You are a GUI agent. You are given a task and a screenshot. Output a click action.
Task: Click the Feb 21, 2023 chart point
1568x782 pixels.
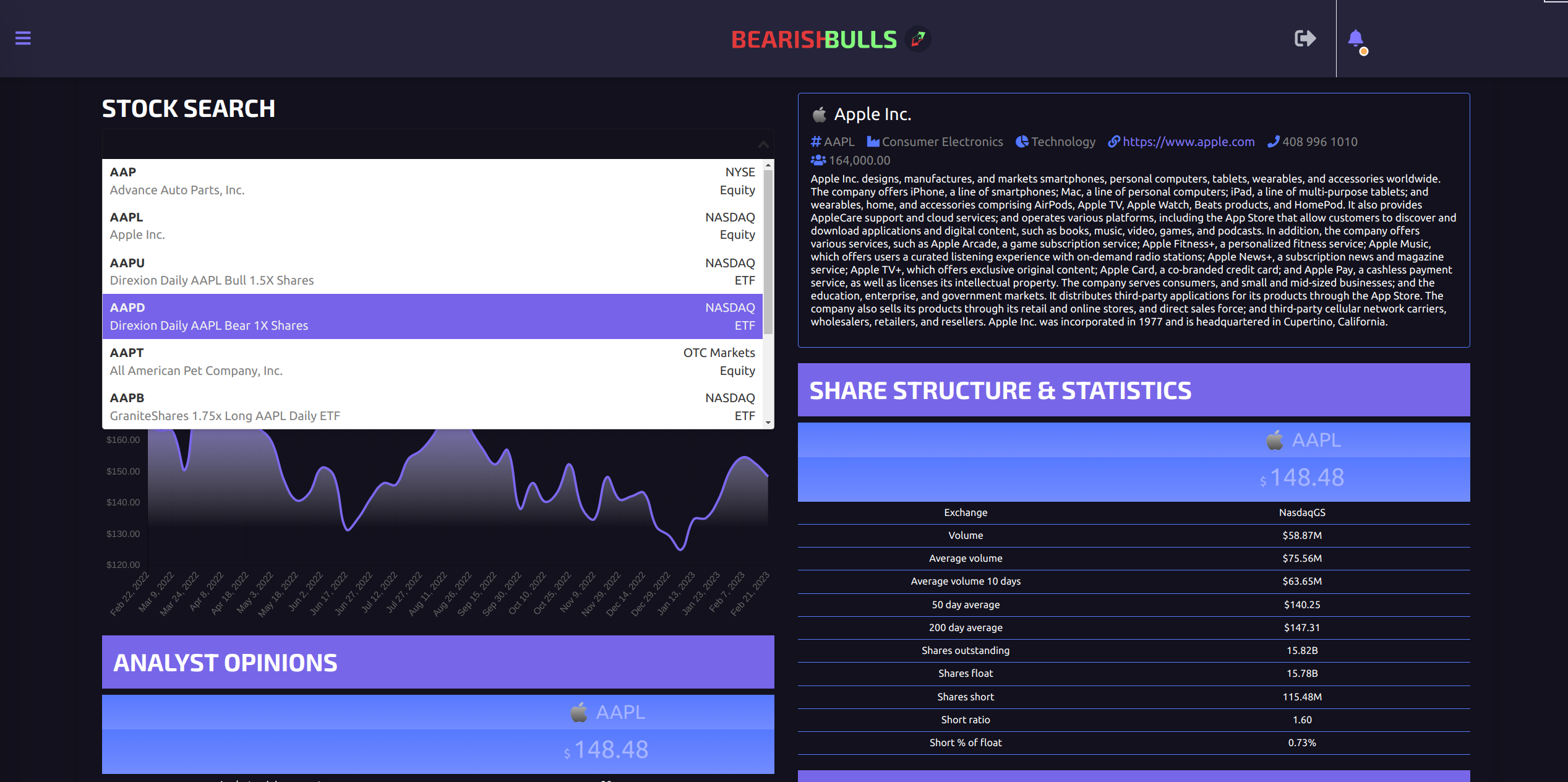[768, 476]
